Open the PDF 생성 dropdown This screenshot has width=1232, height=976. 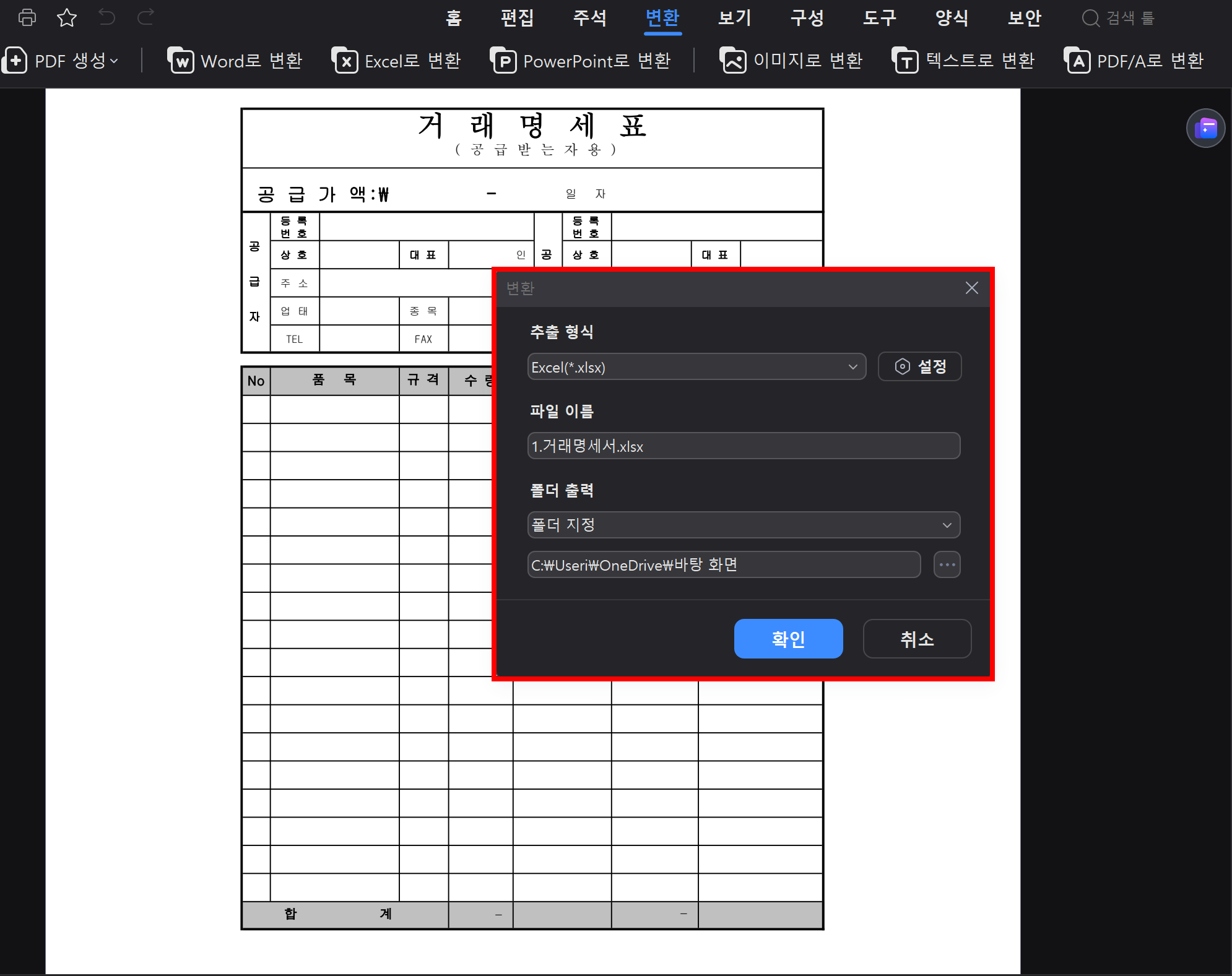(61, 61)
